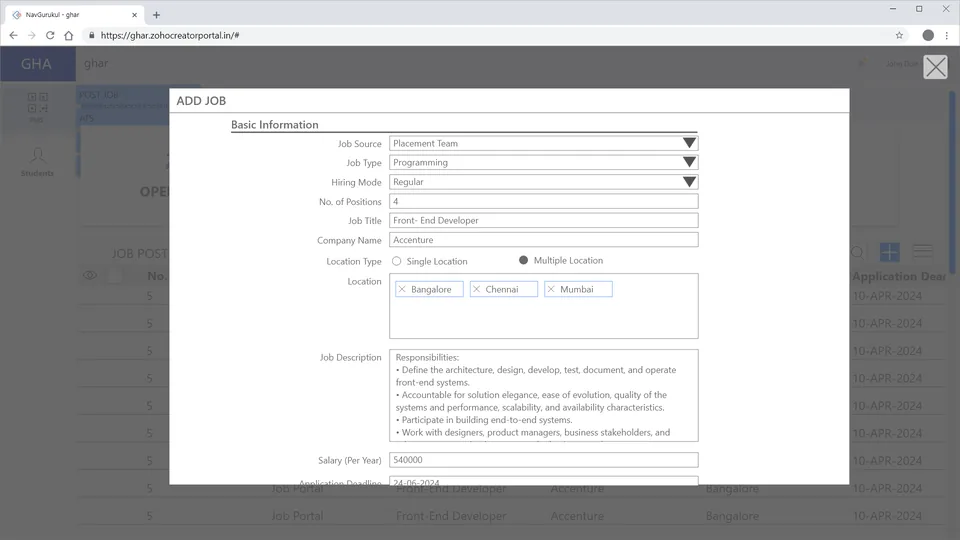Open the dashboard grid icon in sidebar
The image size is (960, 540).
coord(37,103)
